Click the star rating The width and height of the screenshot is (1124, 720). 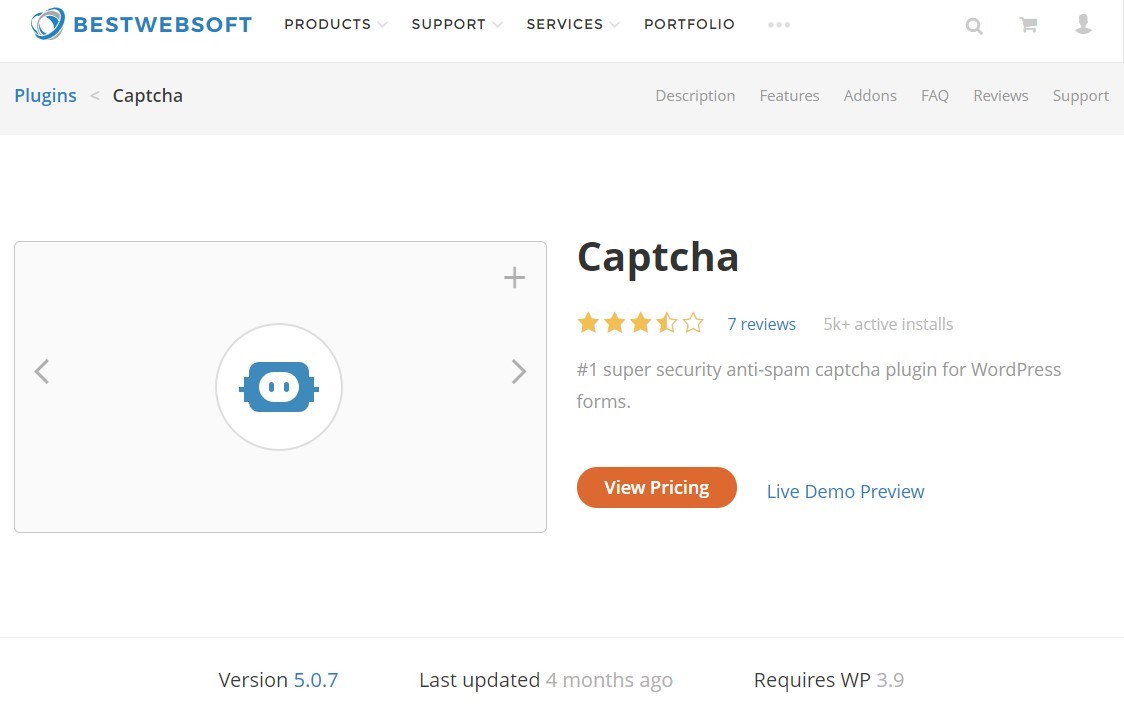(641, 323)
